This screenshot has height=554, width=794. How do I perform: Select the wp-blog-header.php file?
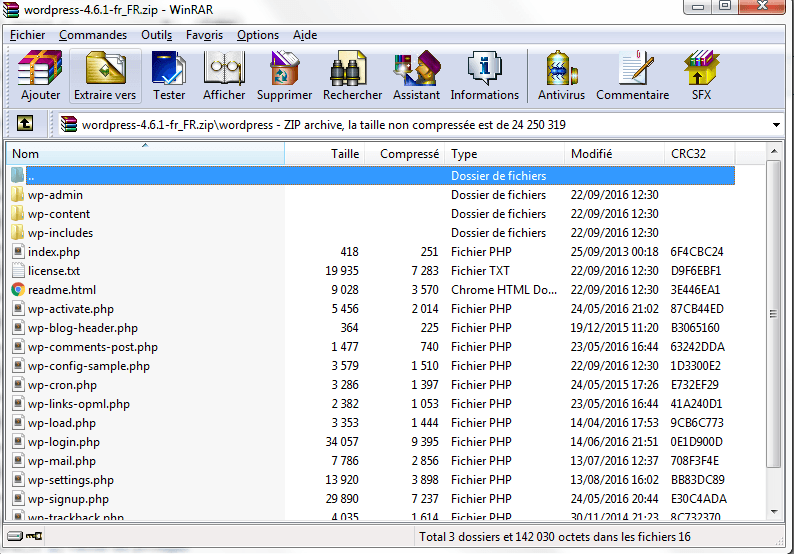click(x=83, y=328)
